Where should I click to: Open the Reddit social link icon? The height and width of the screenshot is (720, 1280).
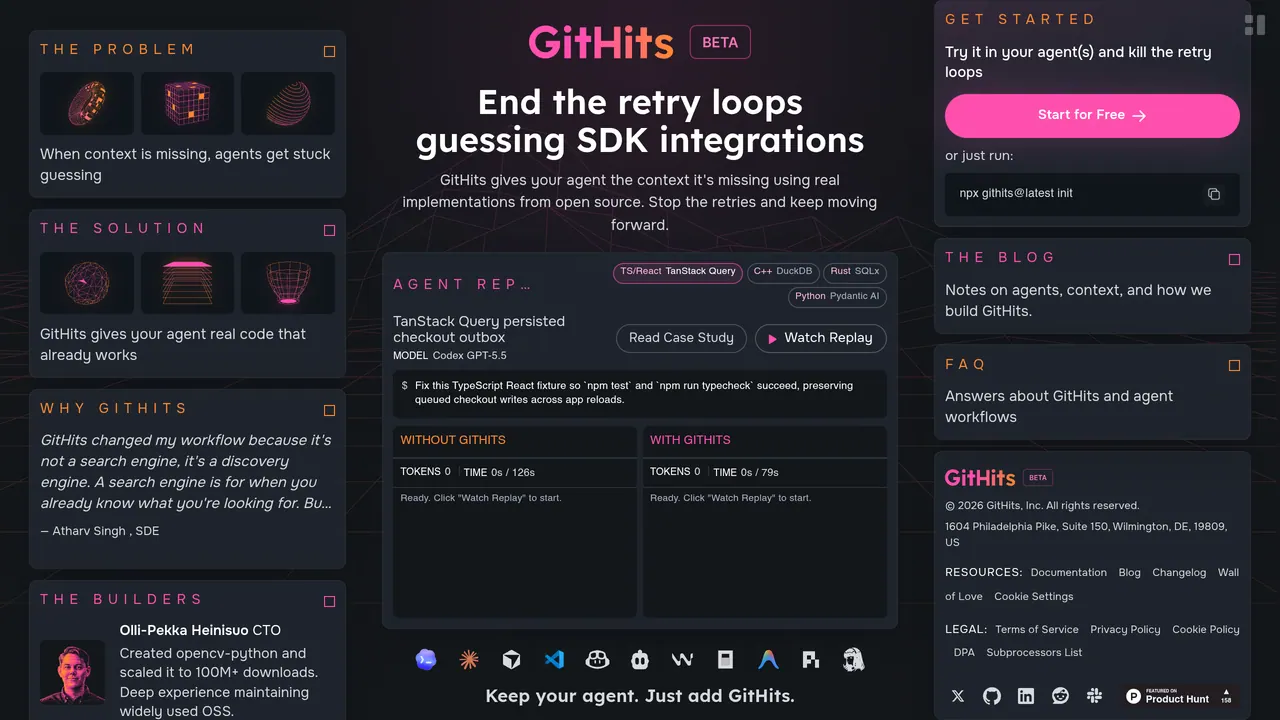(x=1060, y=696)
